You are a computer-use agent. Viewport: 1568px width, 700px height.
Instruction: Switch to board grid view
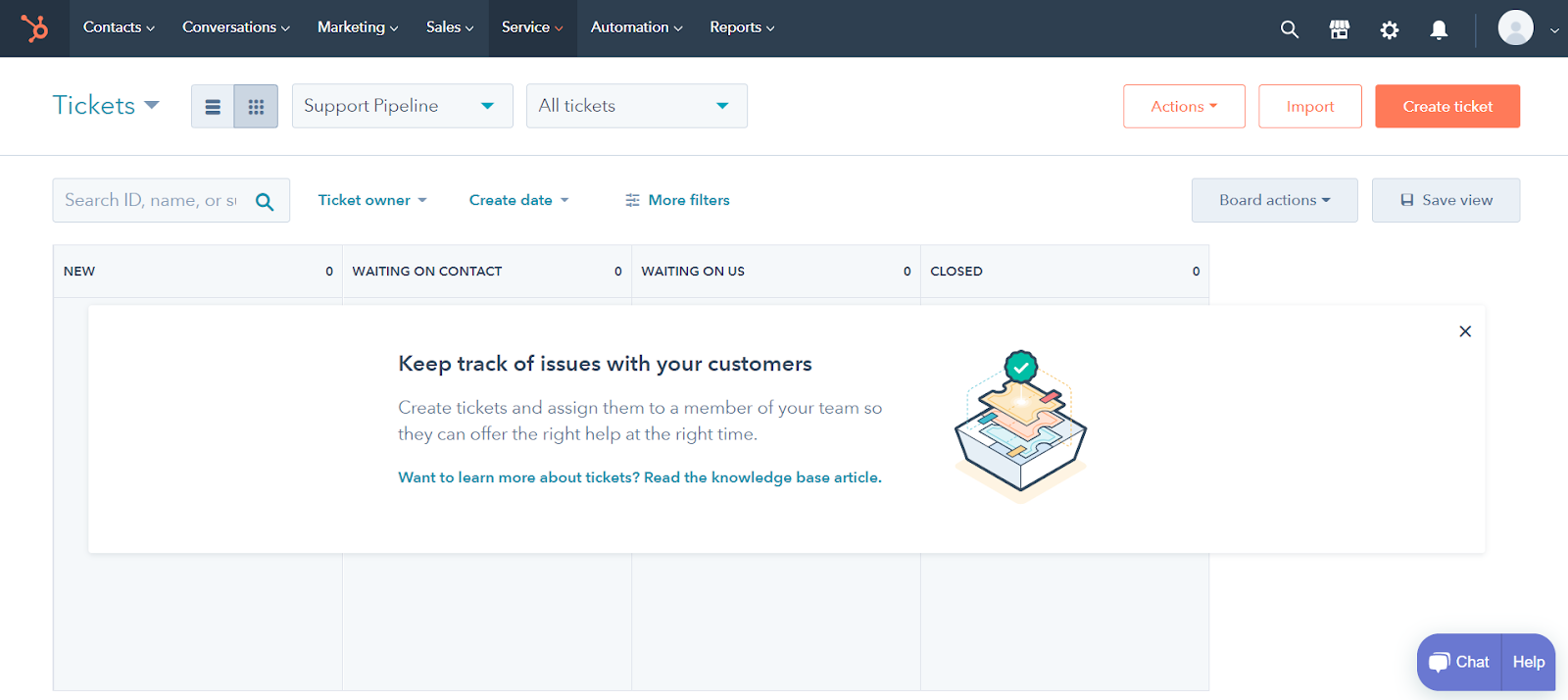pyautogui.click(x=256, y=106)
